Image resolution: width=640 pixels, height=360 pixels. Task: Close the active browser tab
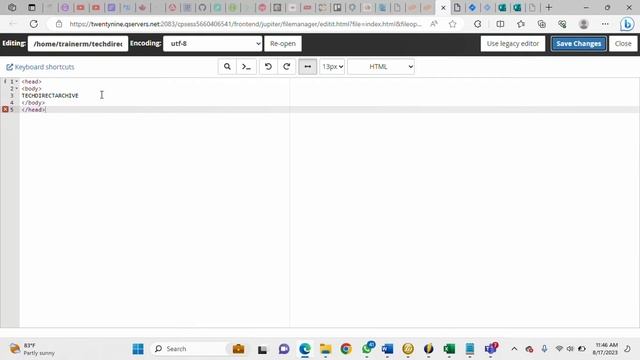click(x=443, y=8)
